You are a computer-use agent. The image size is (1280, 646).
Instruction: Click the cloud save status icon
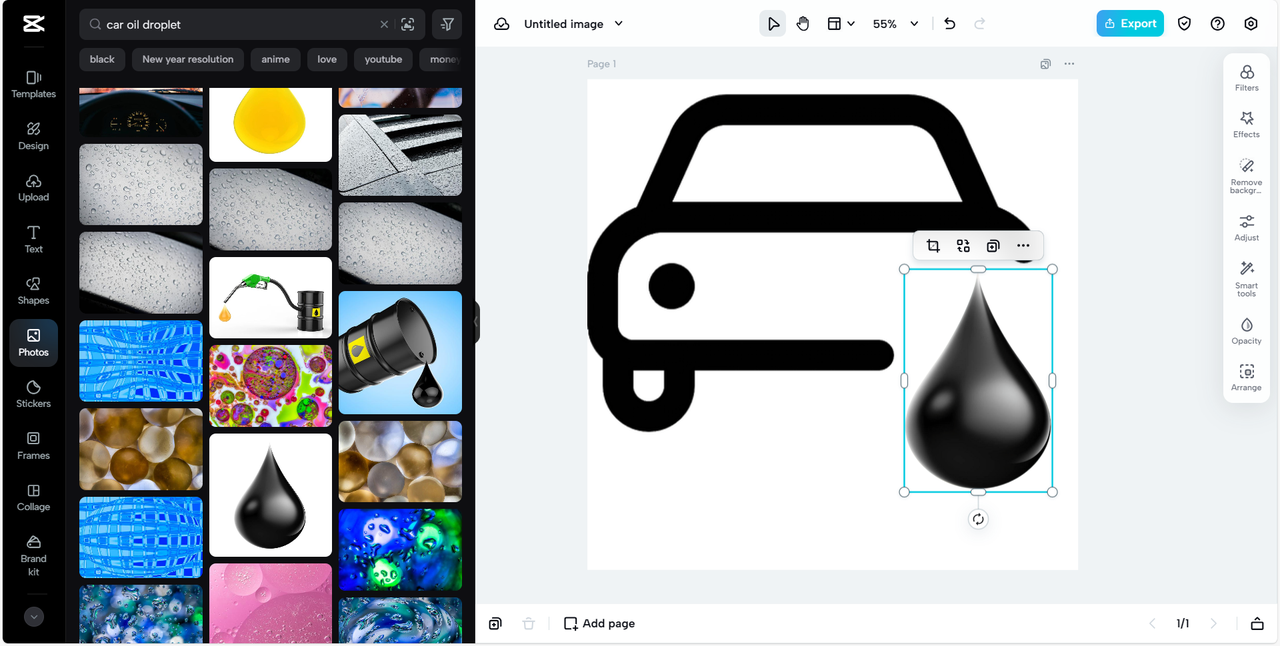[x=502, y=24]
